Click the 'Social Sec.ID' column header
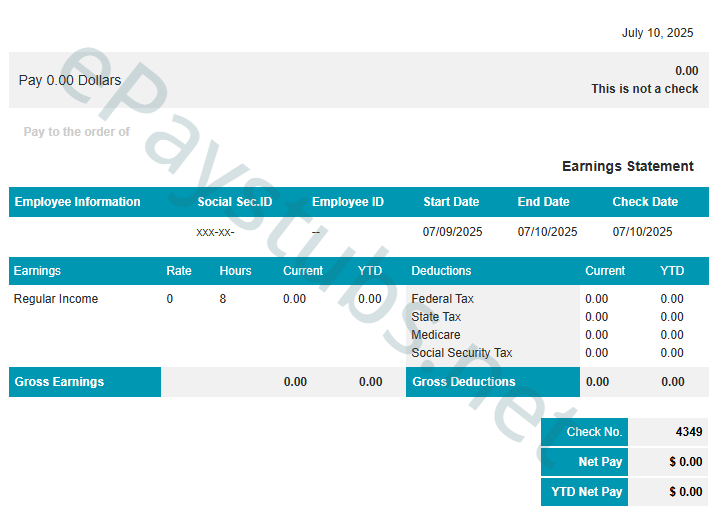The image size is (719, 528). point(235,202)
